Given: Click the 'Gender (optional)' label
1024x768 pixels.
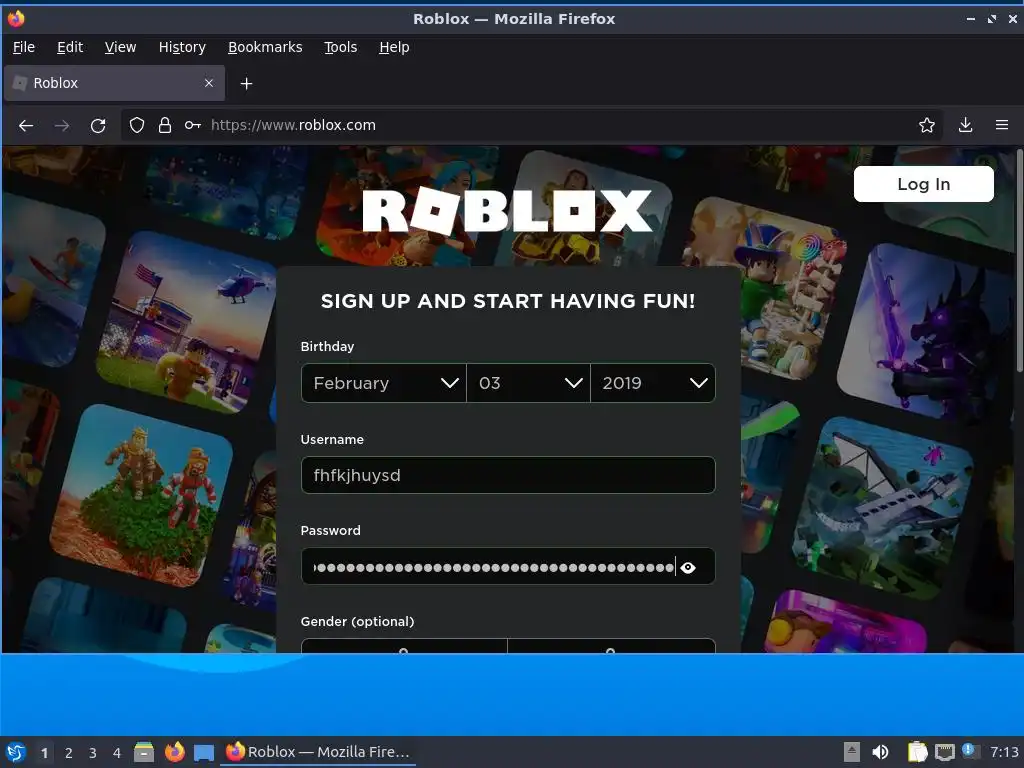Looking at the screenshot, I should click(357, 621).
